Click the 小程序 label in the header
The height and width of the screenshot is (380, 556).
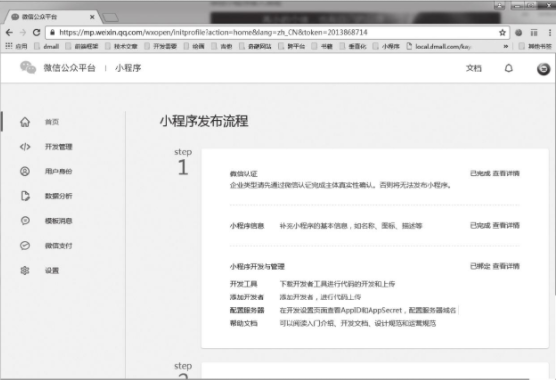pyautogui.click(x=128, y=68)
